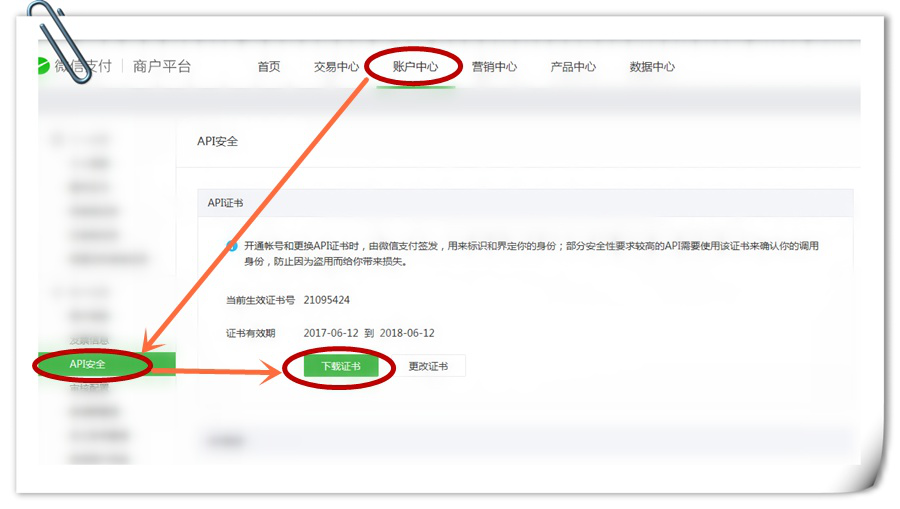
Task: Click the WeChat Pay green logo icon
Action: [43, 66]
